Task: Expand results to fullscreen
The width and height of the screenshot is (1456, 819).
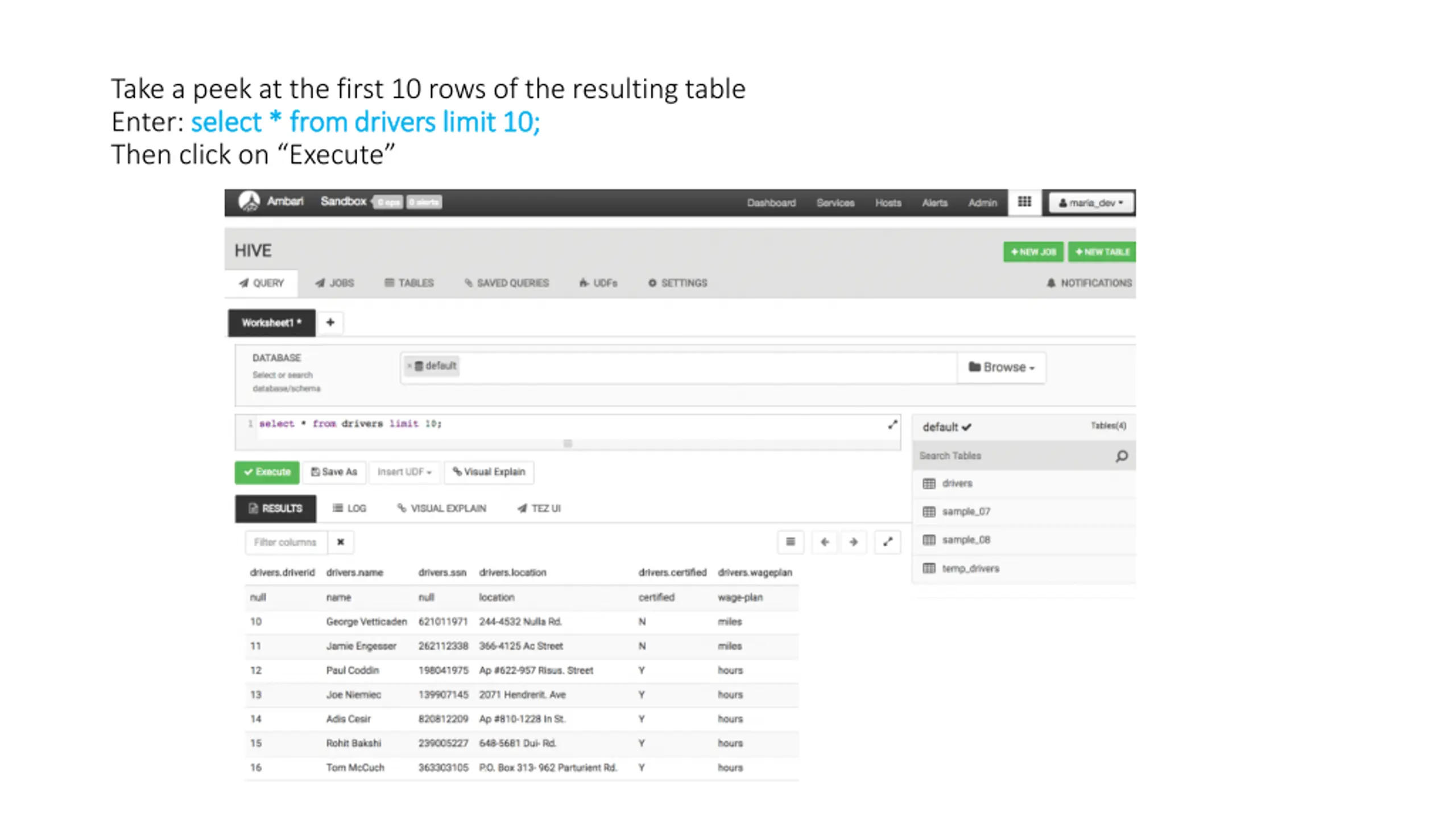Action: coord(887,542)
